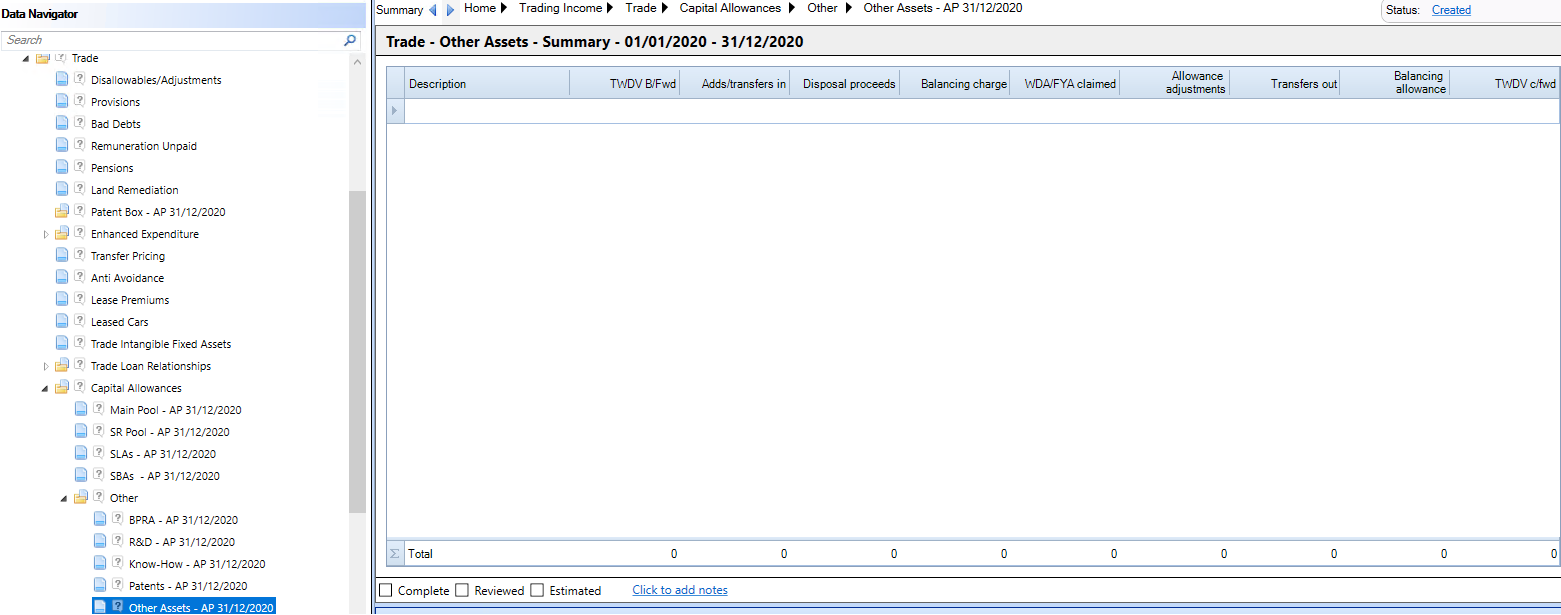Screen dimensions: 1561x615
Task: Click the document icon beside Provisions
Action: click(62, 102)
